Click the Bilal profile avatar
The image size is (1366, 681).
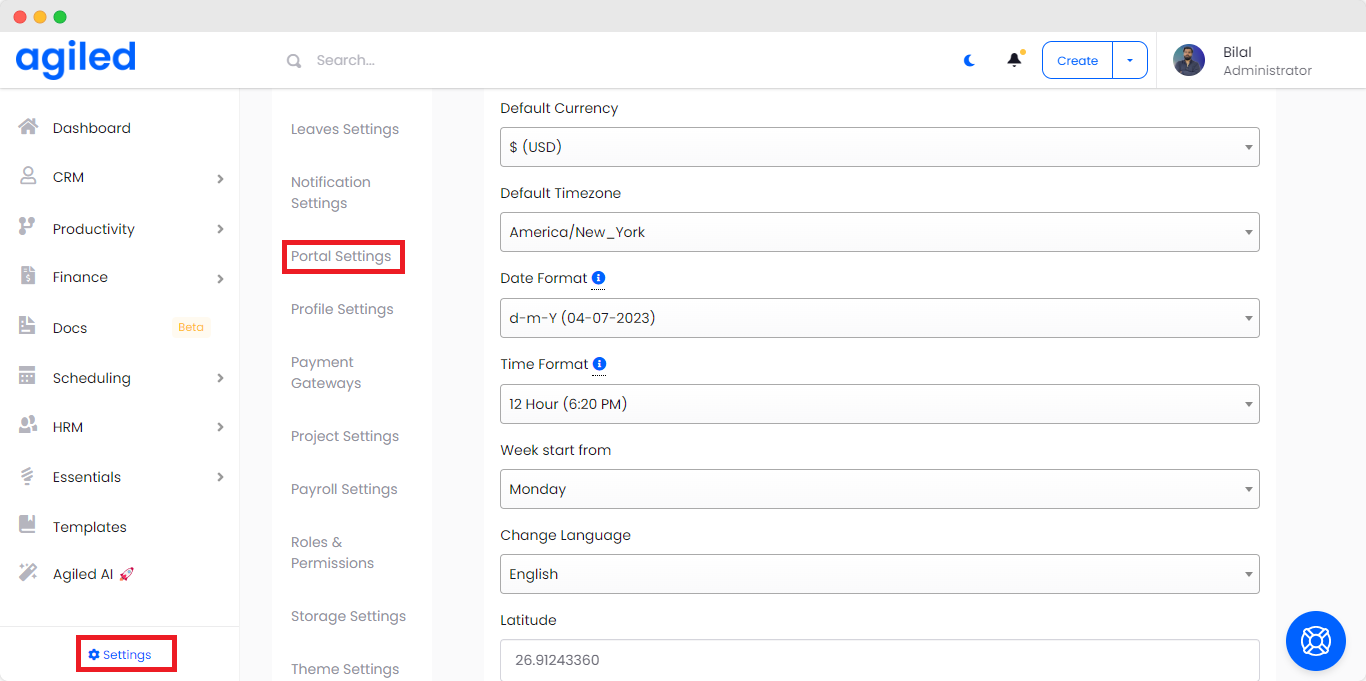1188,60
